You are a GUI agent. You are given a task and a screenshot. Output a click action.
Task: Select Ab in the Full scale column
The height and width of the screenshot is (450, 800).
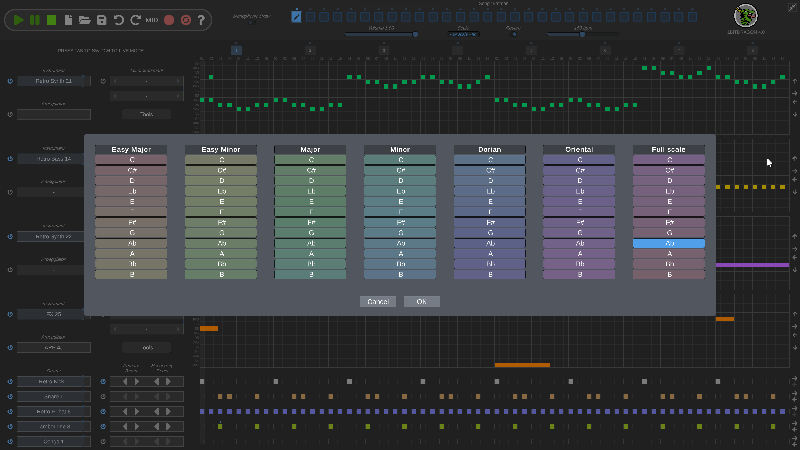point(669,243)
